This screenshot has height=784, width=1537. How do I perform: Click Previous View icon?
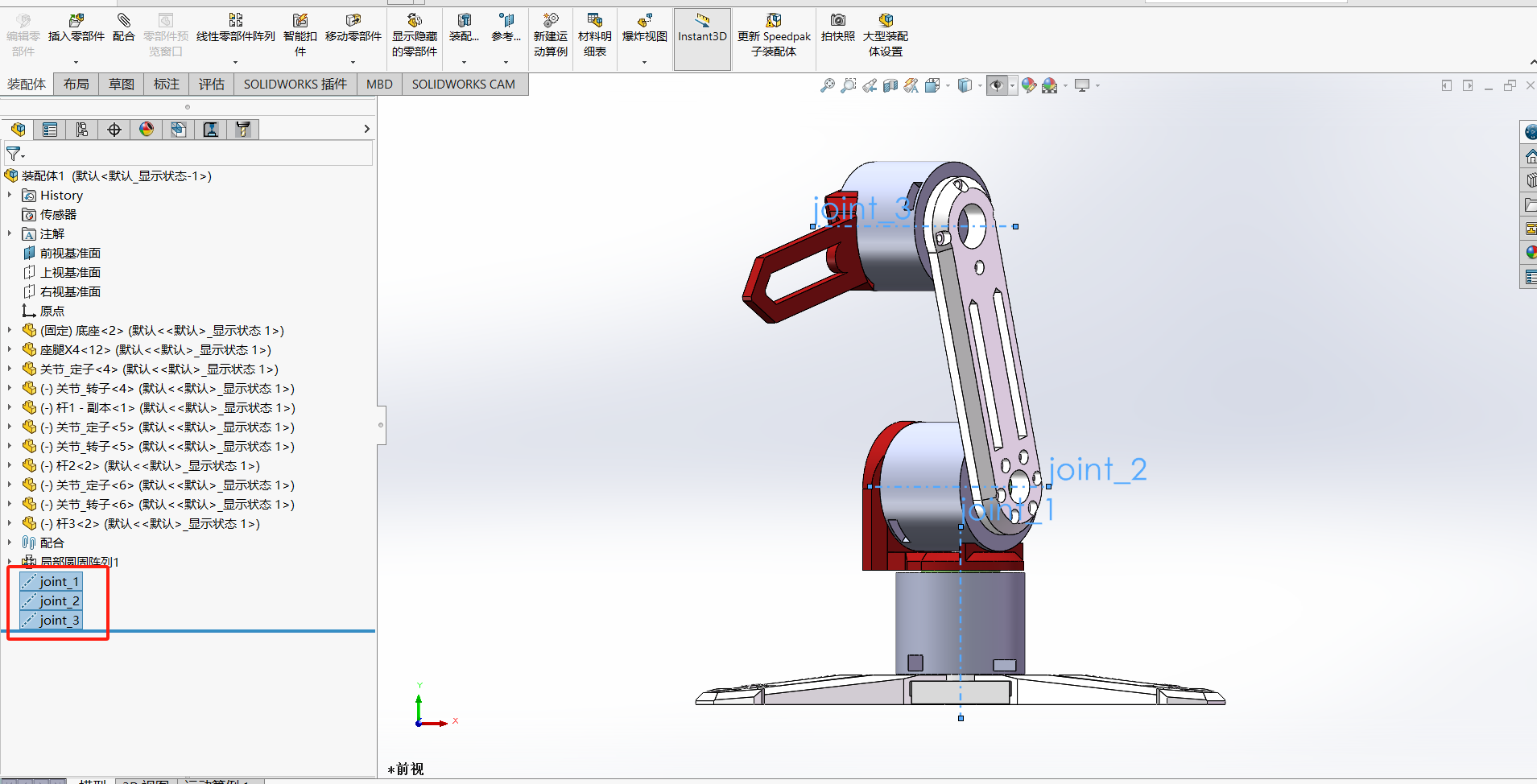coord(870,85)
